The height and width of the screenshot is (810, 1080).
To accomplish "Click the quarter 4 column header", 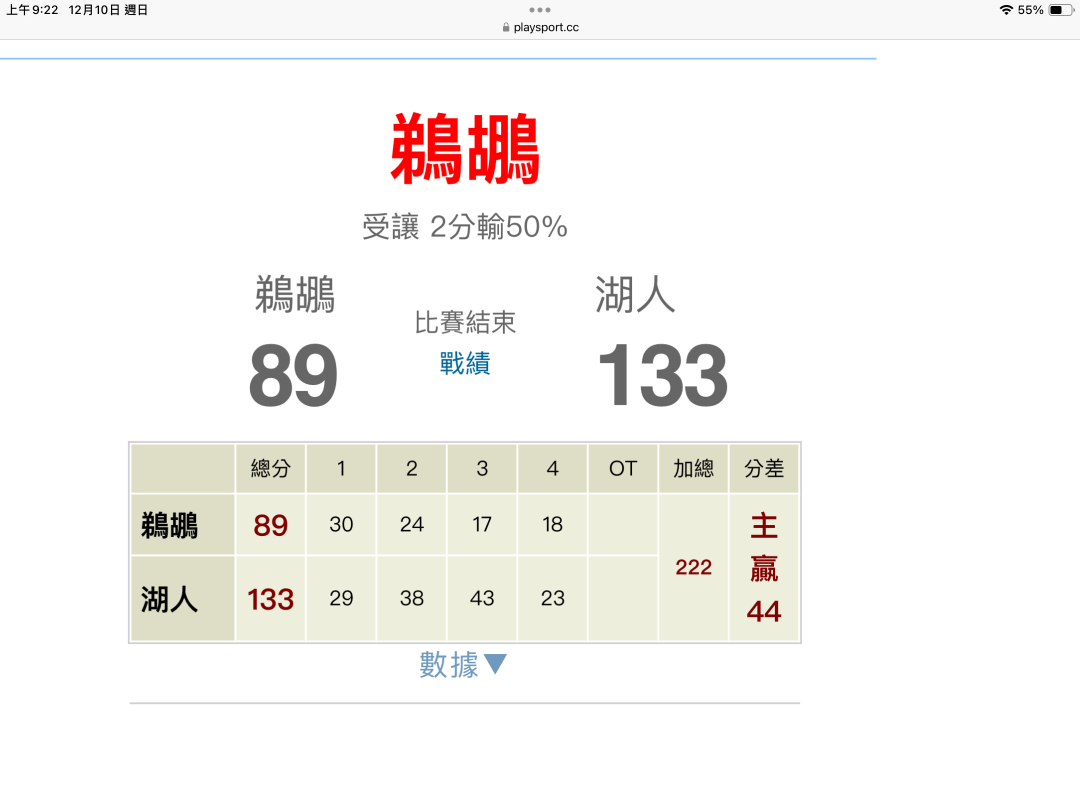I will click(x=552, y=468).
